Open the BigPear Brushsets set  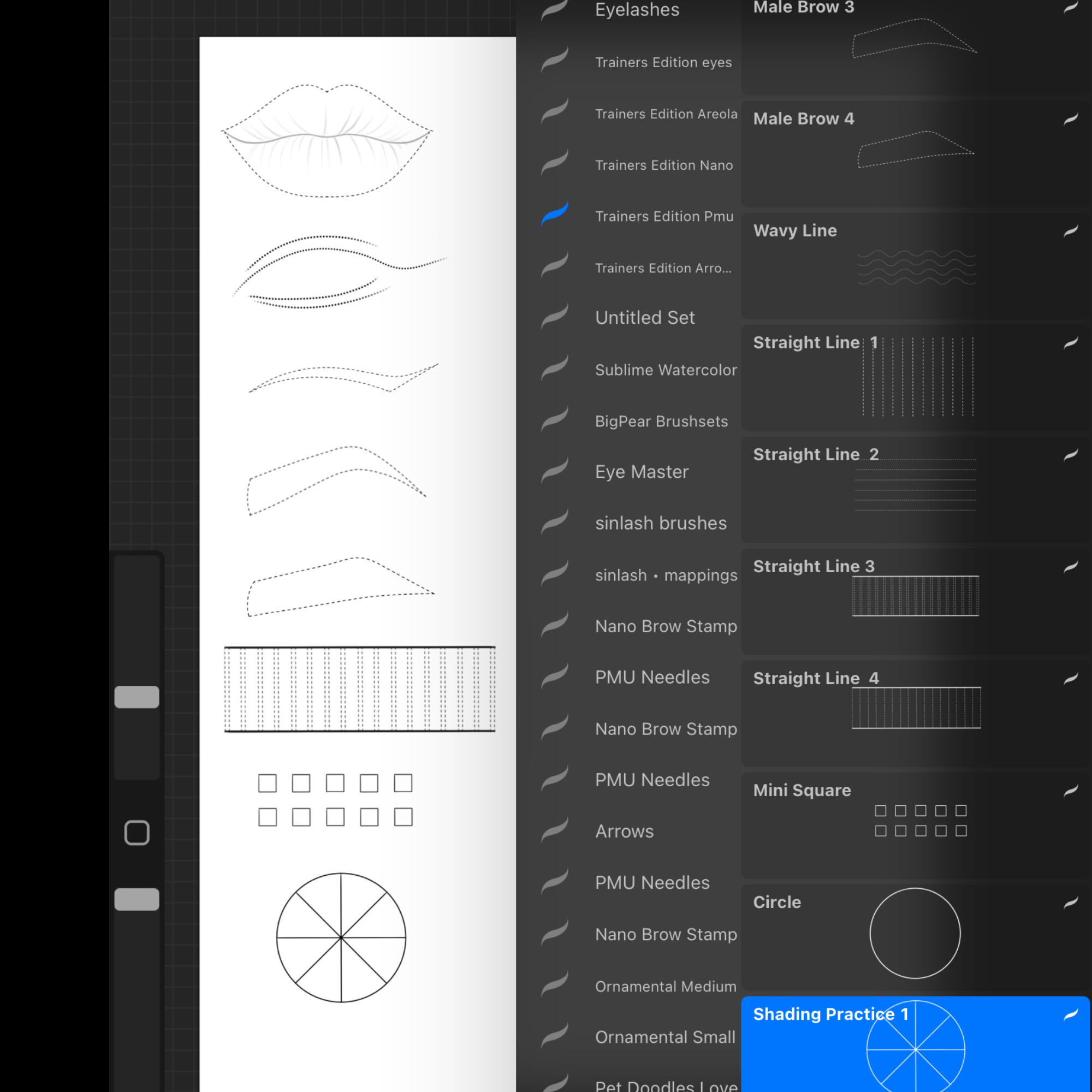pyautogui.click(x=661, y=421)
